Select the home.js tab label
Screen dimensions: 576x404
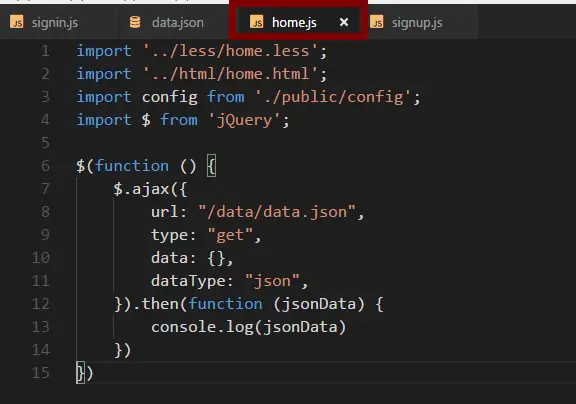pos(294,23)
